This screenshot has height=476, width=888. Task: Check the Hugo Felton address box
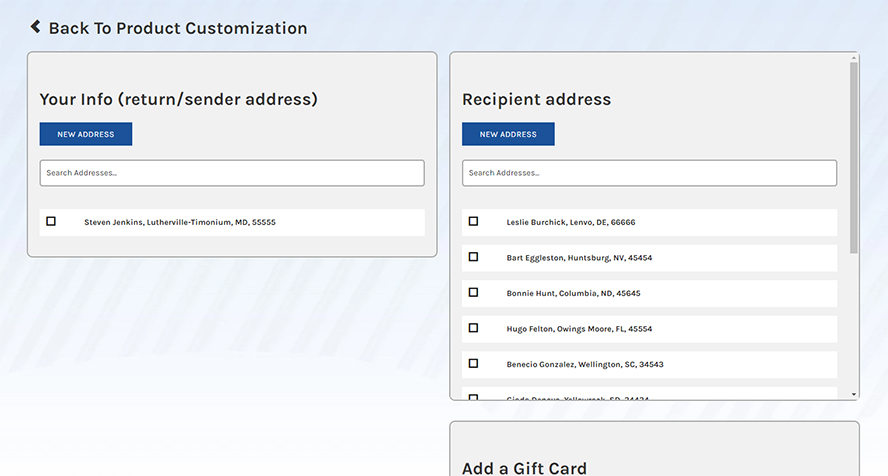(x=474, y=328)
